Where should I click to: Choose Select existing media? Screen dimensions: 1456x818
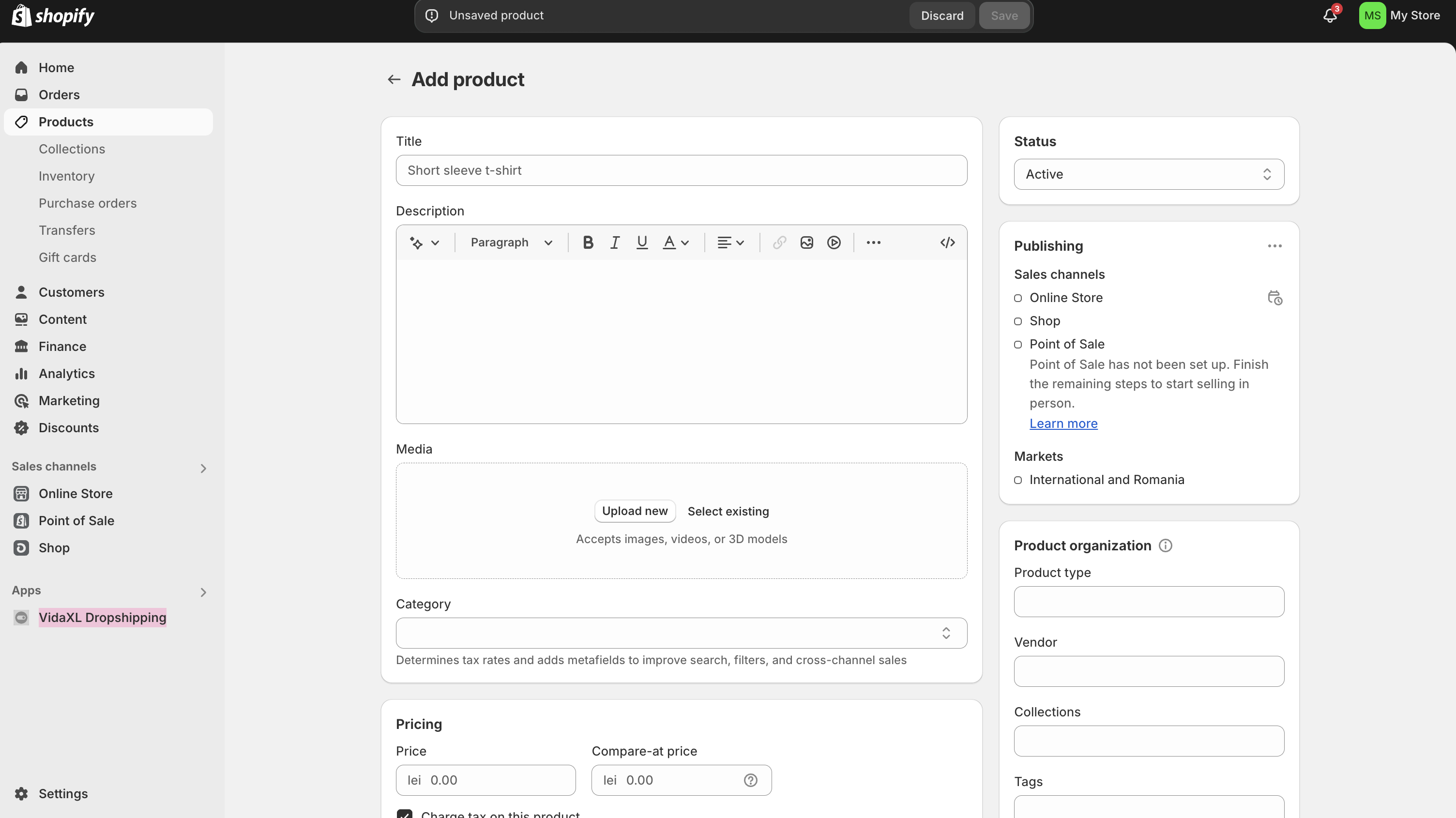click(728, 511)
